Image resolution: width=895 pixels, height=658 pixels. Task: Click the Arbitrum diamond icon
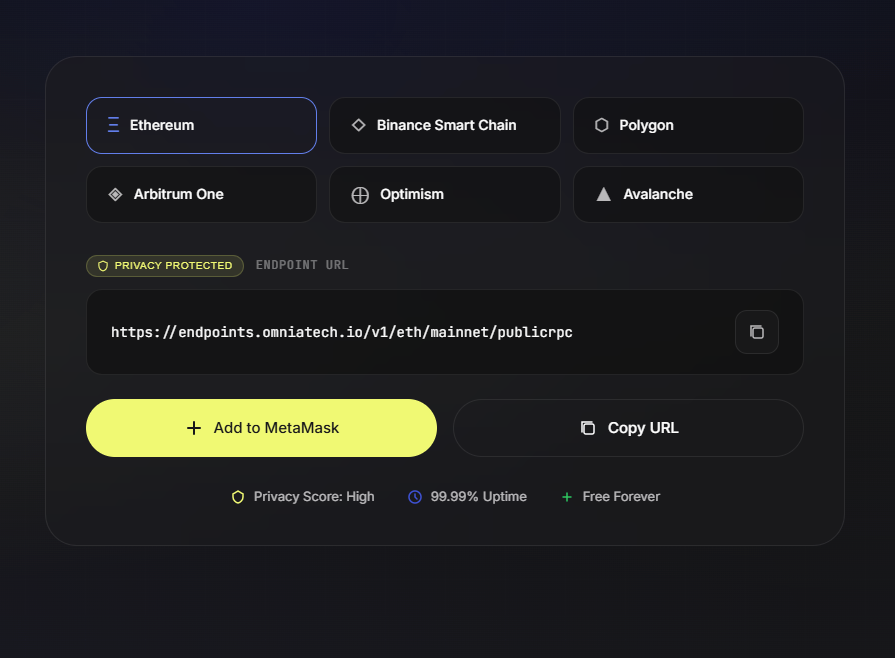pos(115,195)
